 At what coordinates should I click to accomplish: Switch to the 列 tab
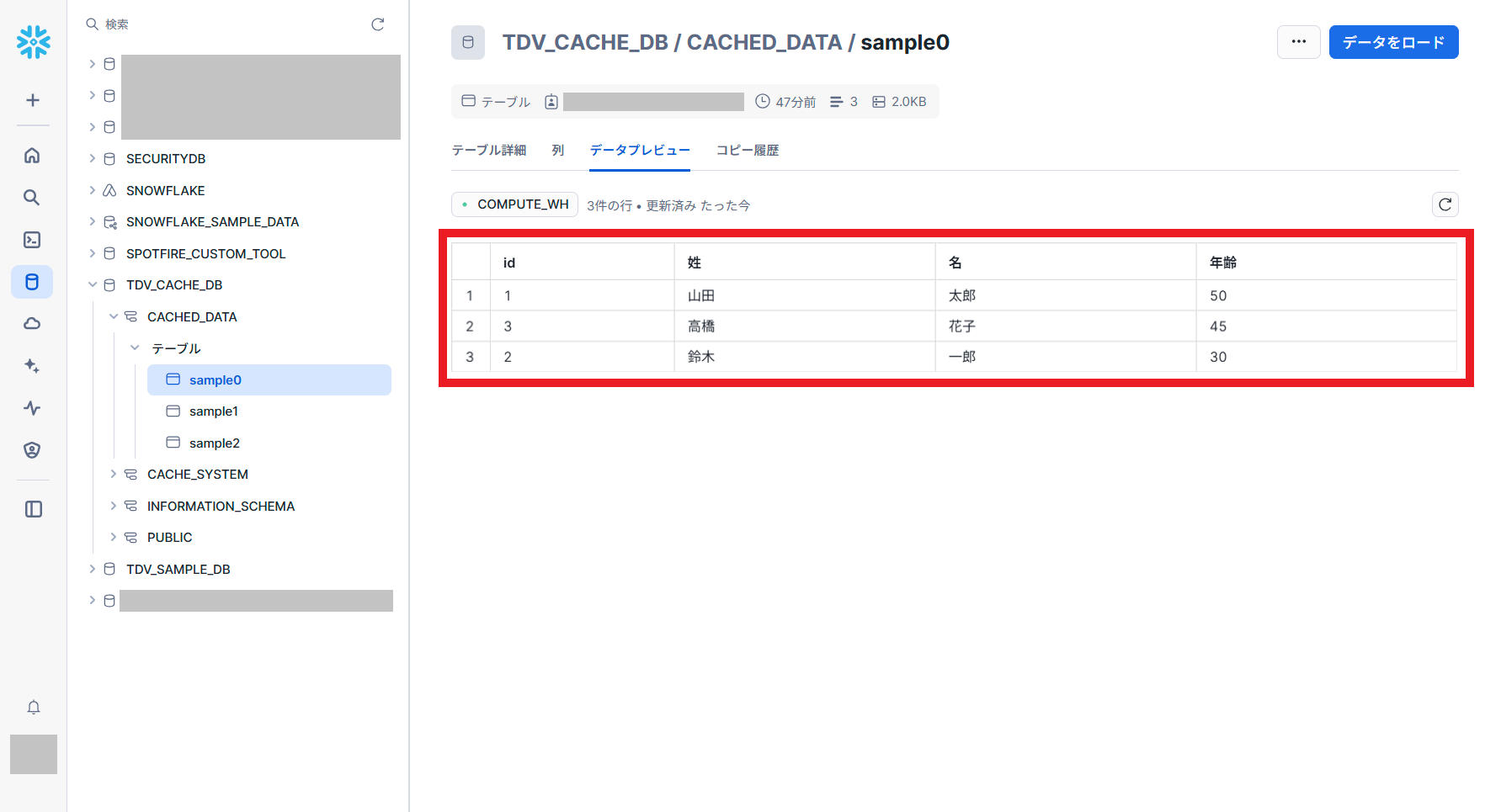click(x=558, y=150)
